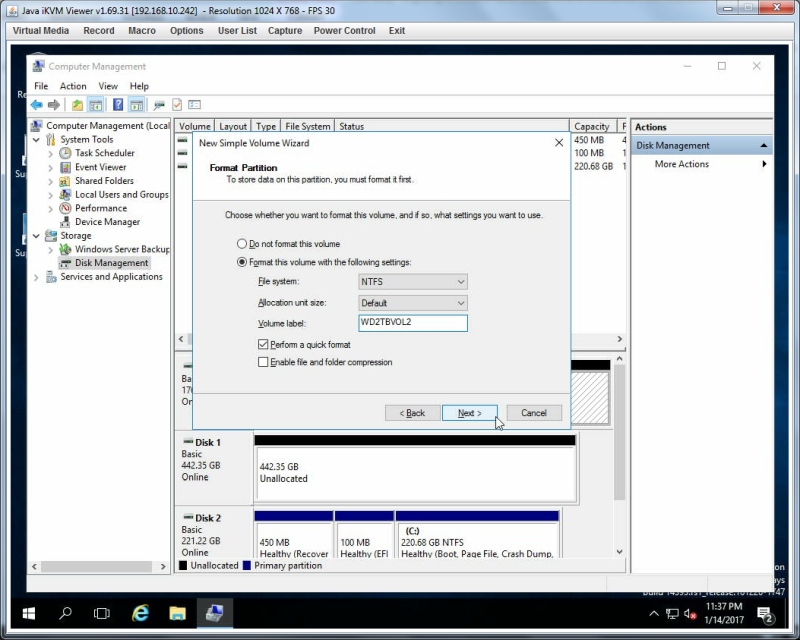
Task: Click the Back button in wizard
Action: coord(412,413)
